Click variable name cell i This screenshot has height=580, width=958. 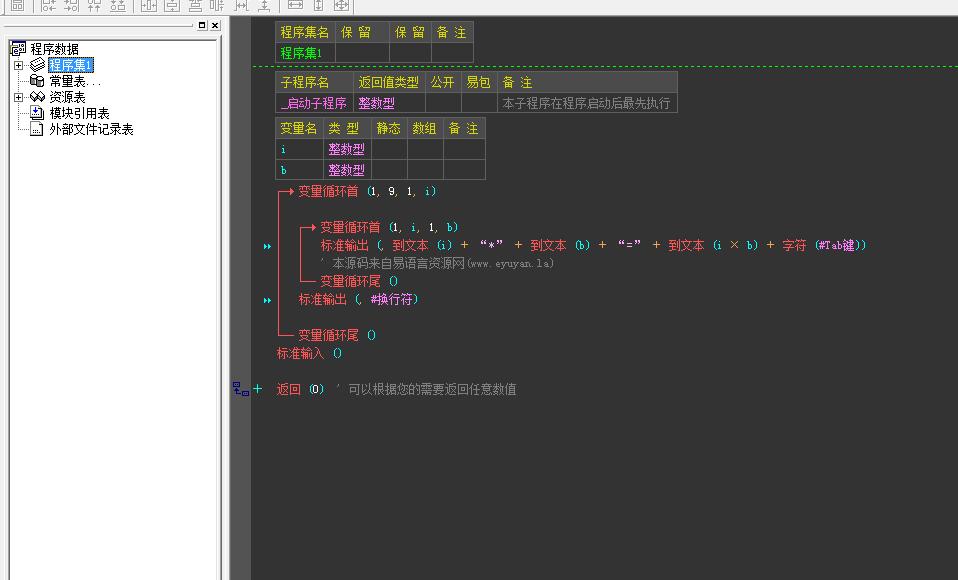(299, 149)
